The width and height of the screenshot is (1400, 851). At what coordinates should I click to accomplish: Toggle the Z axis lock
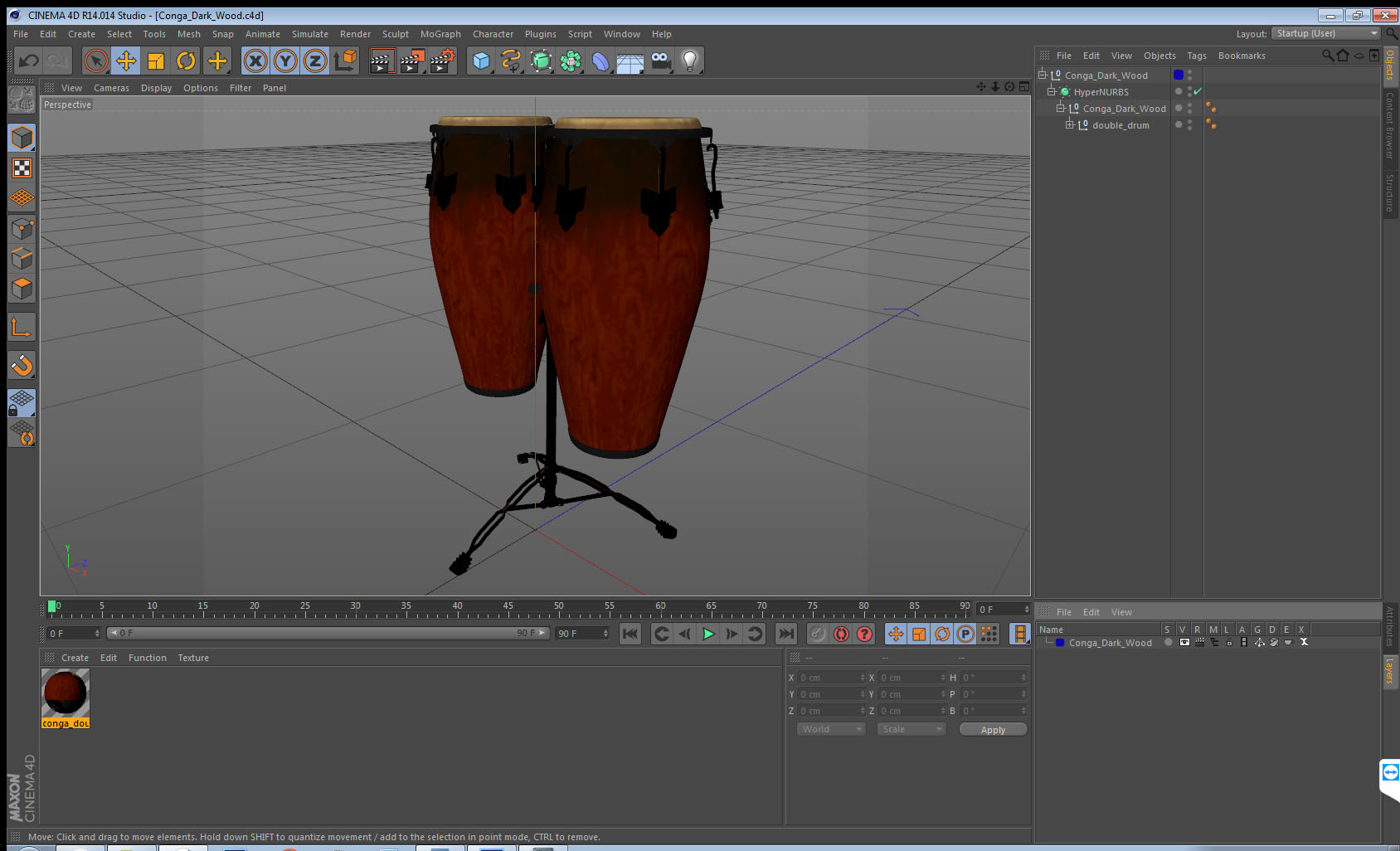(x=315, y=61)
